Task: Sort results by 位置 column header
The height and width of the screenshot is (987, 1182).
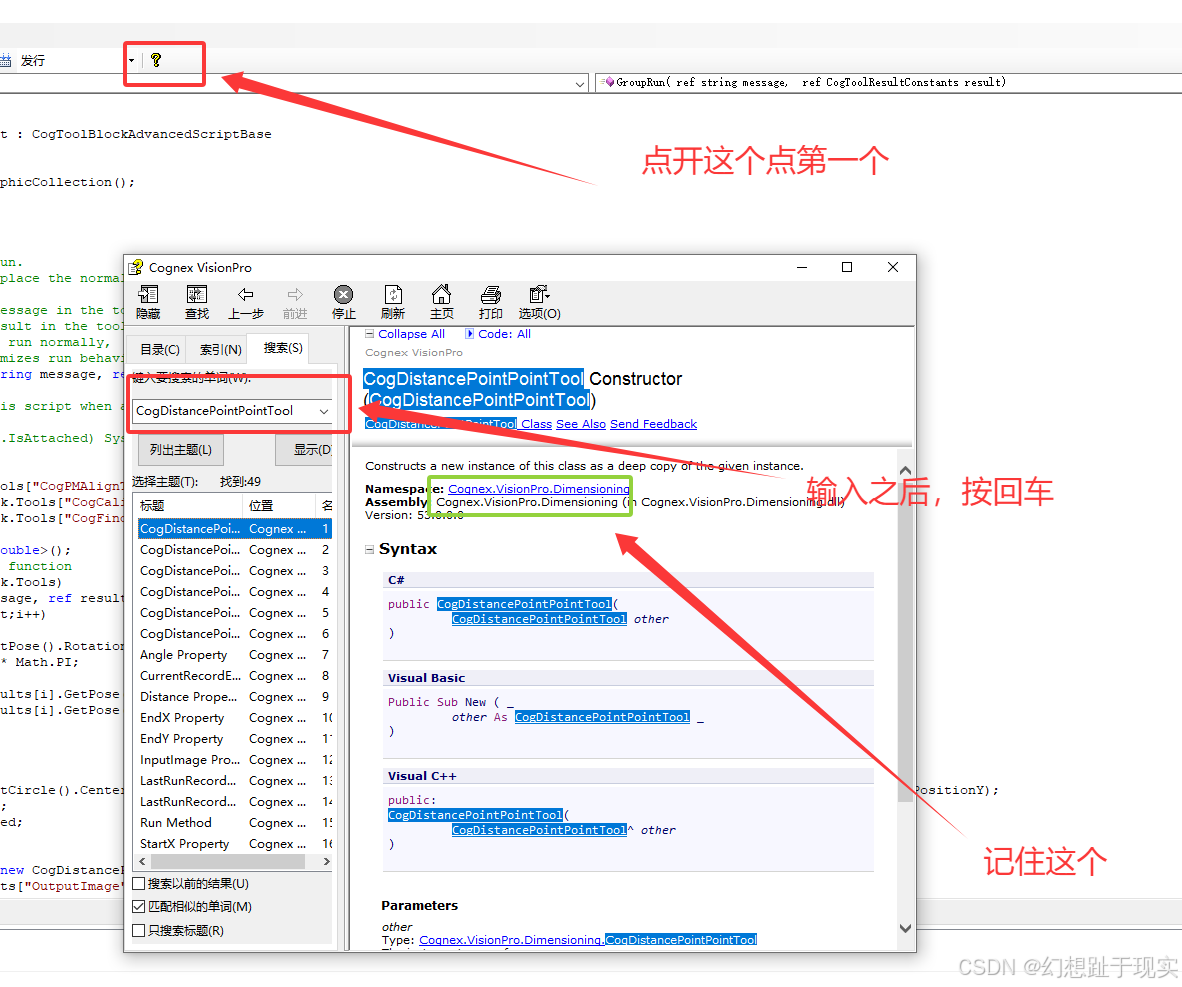Action: click(x=278, y=505)
